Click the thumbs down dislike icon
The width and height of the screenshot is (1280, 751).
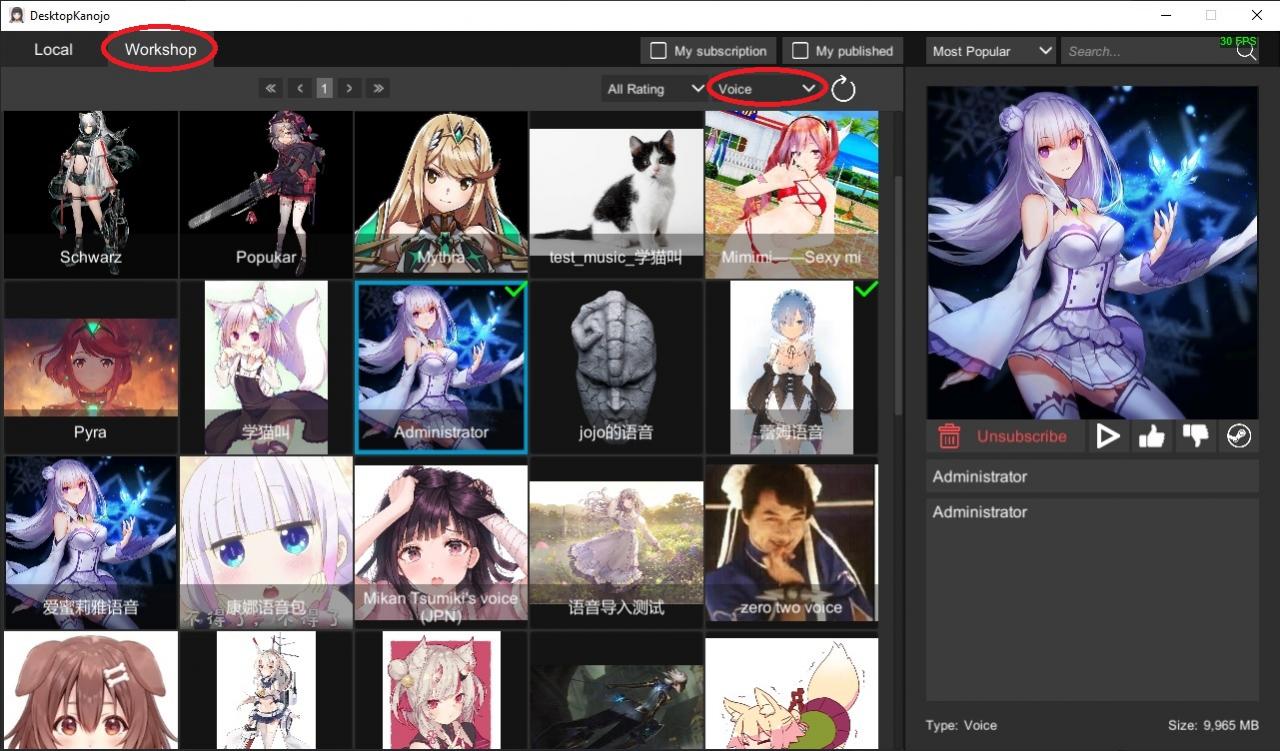click(1195, 436)
